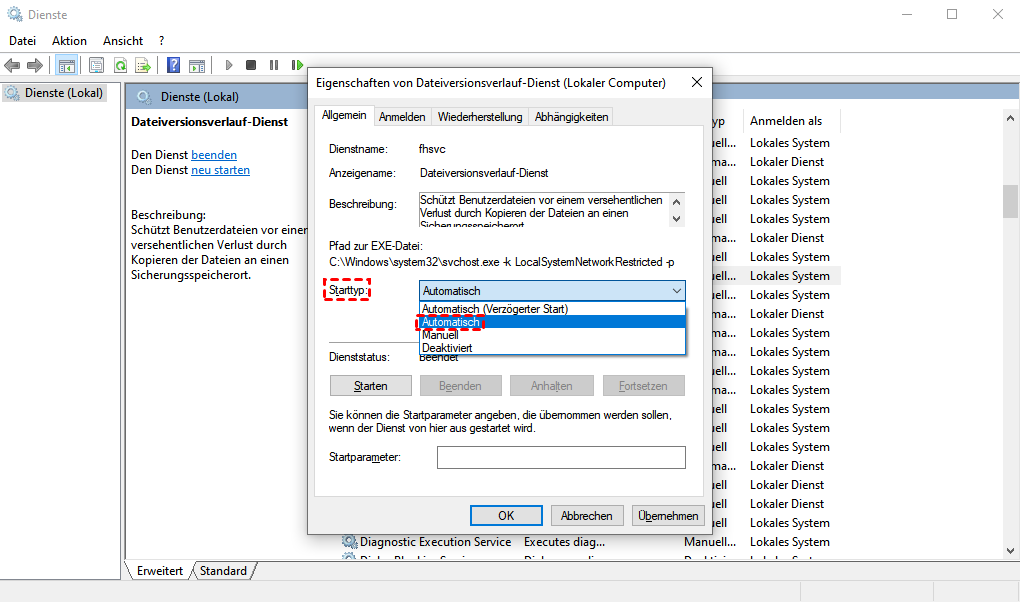This screenshot has width=1020, height=602.
Task: Switch to the Standard view tab
Action: (223, 571)
